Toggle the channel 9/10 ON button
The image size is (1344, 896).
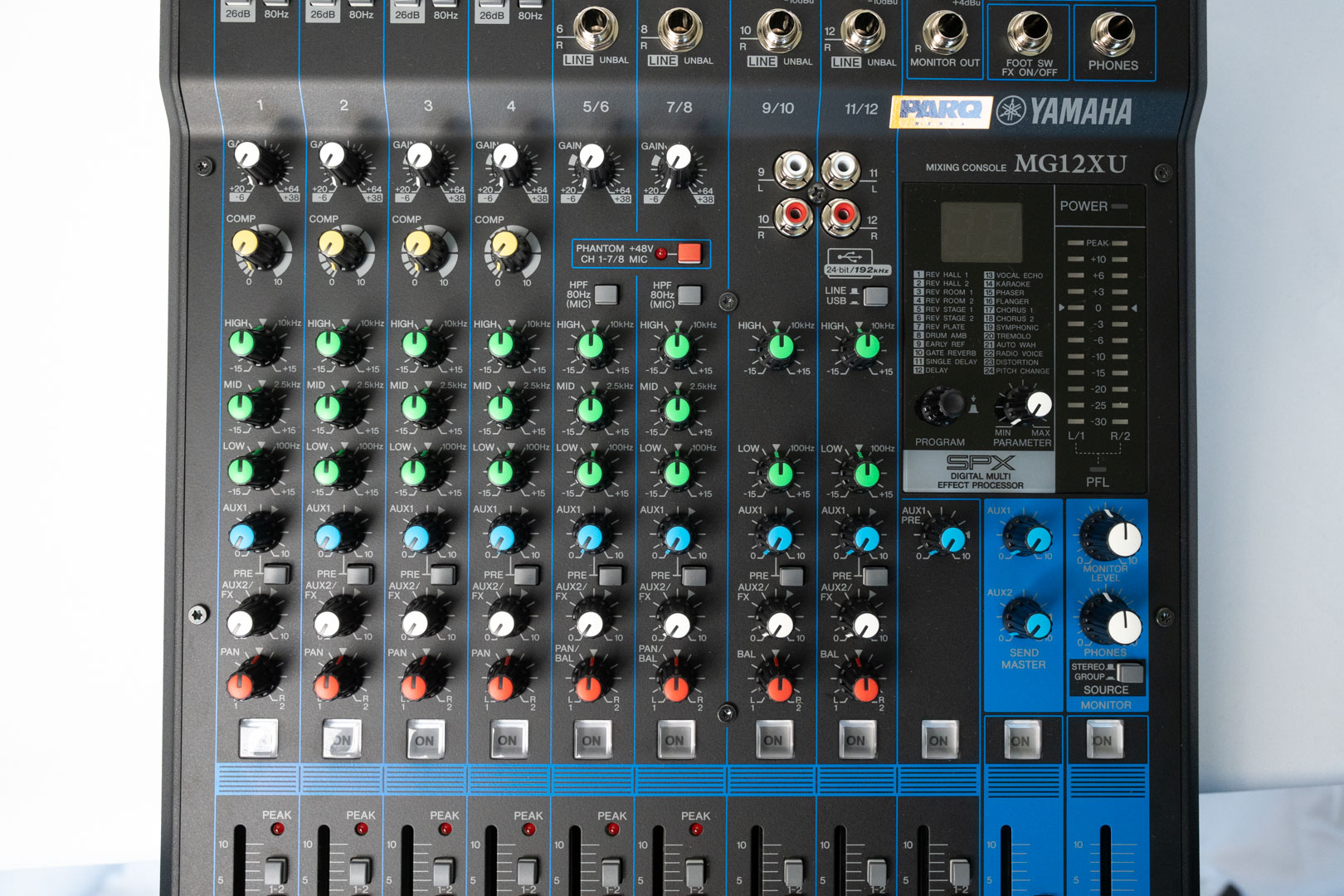pos(773,739)
